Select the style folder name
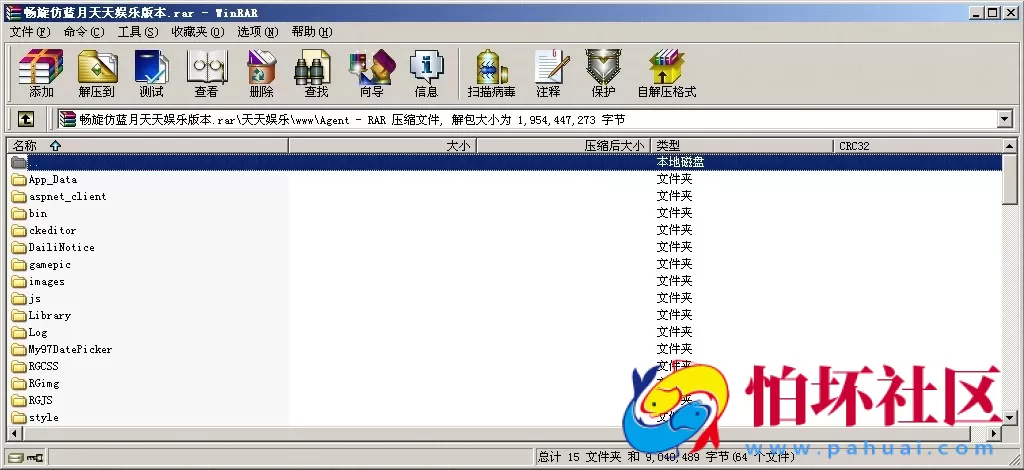Image resolution: width=1024 pixels, height=470 pixels. point(44,417)
